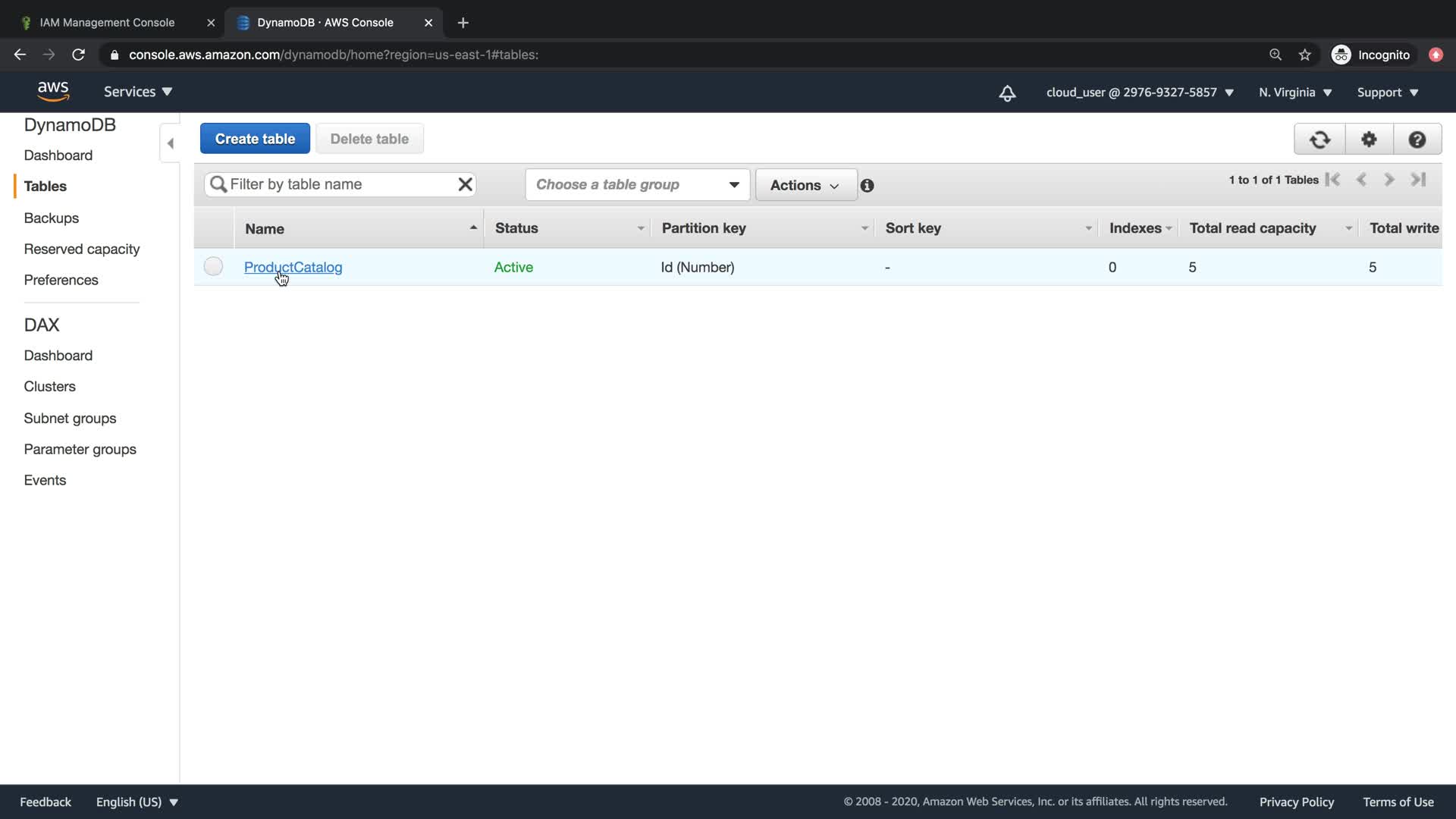Screen dimensions: 1456x819
Task: Clear the table name filter with X
Action: coord(465,184)
